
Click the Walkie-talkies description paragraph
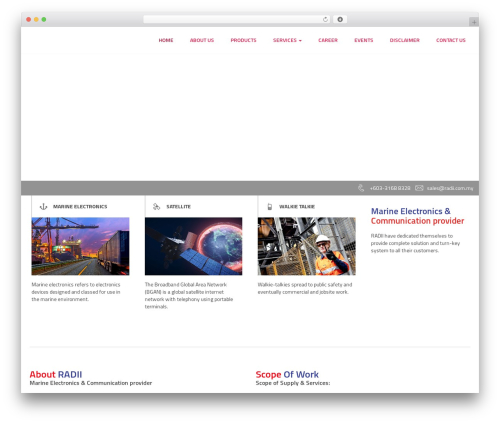[x=305, y=288]
